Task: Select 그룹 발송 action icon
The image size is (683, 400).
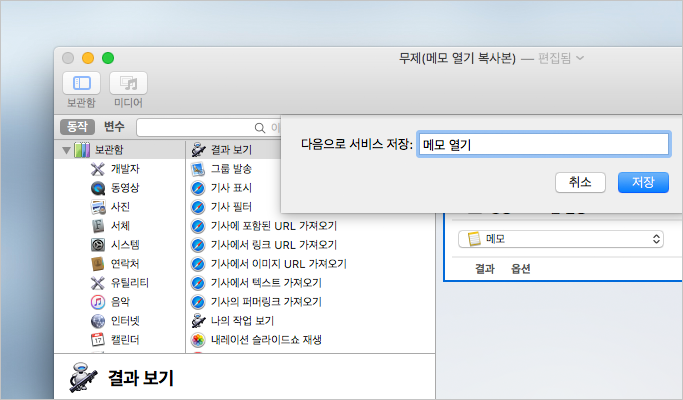Action: click(x=198, y=169)
